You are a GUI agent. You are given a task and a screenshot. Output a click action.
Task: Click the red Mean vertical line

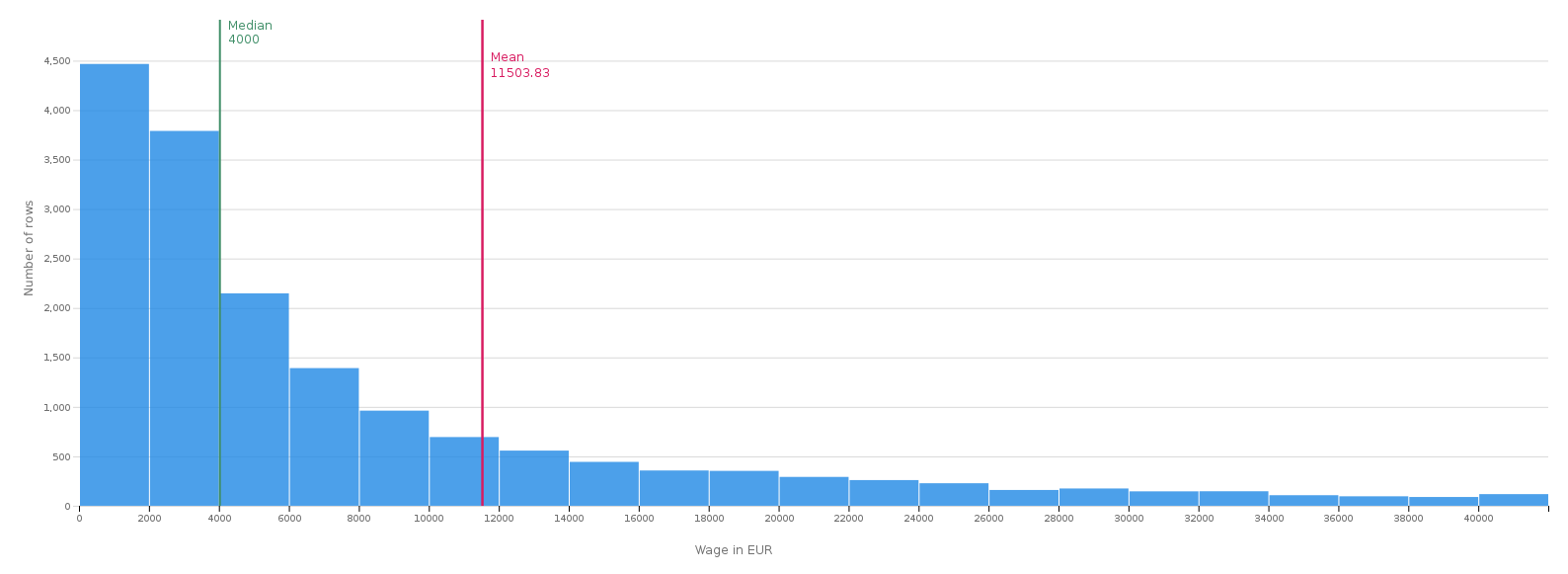482,263
